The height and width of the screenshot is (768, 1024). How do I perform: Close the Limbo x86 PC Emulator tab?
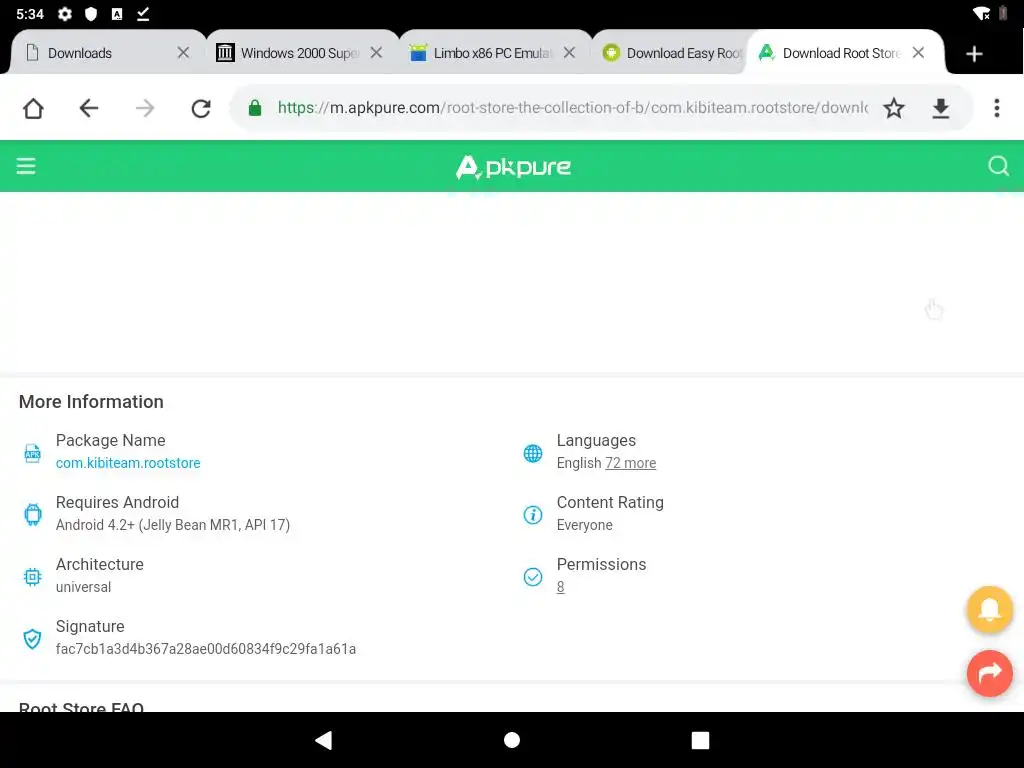[569, 53]
